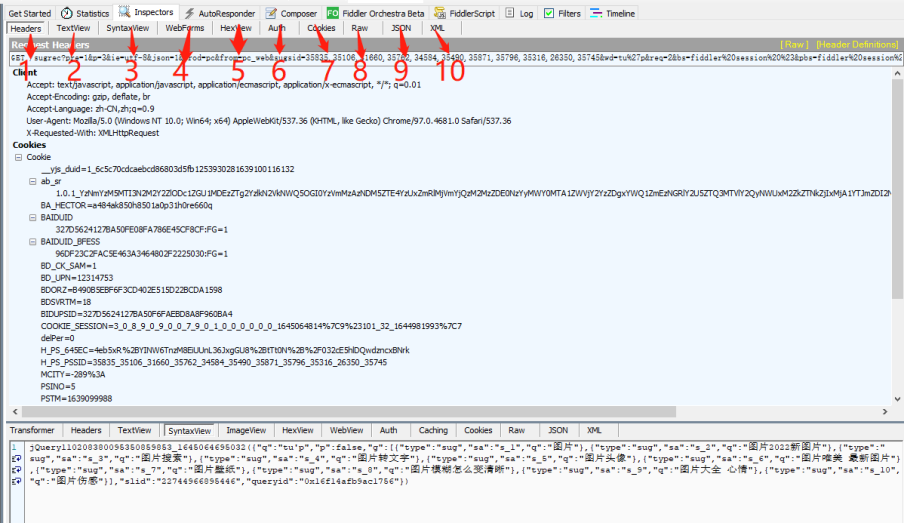
Task: Open the Timeline tab
Action: [620, 13]
